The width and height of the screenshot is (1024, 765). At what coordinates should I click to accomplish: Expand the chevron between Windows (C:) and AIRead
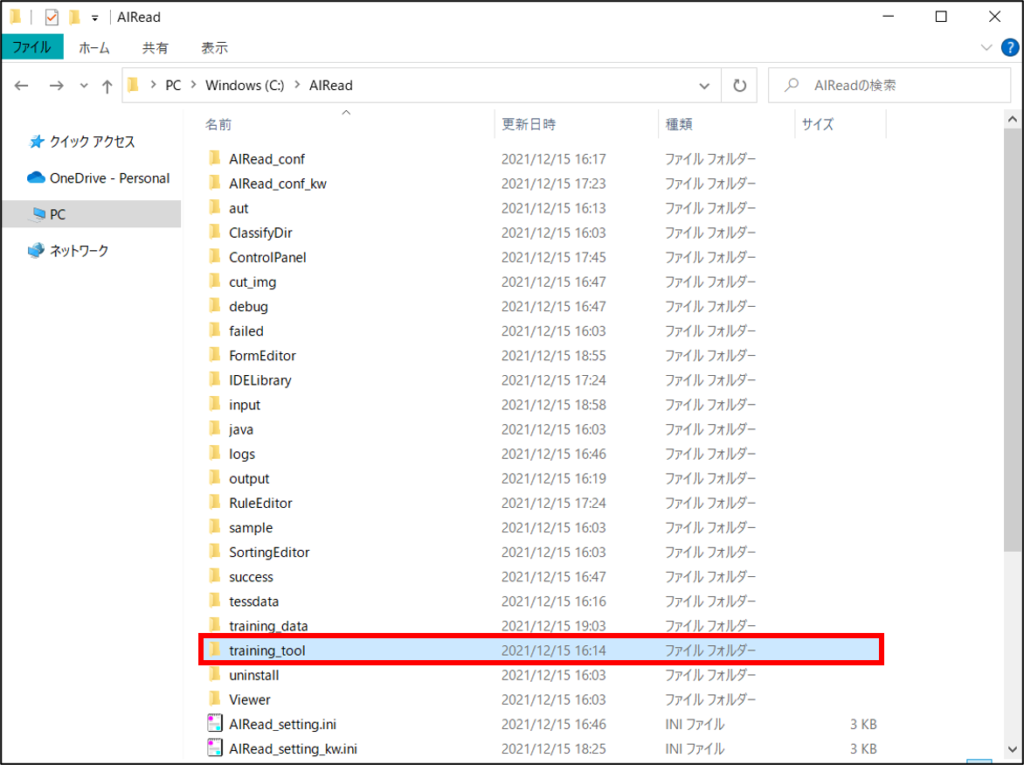[297, 86]
